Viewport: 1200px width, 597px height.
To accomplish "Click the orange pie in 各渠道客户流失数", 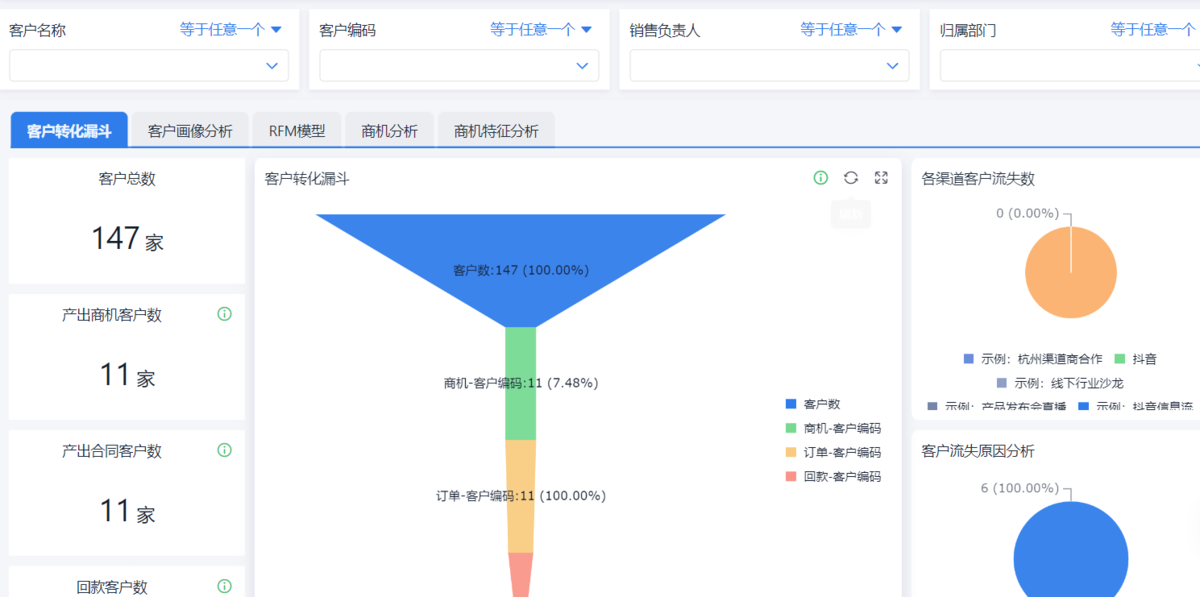I will [1071, 273].
